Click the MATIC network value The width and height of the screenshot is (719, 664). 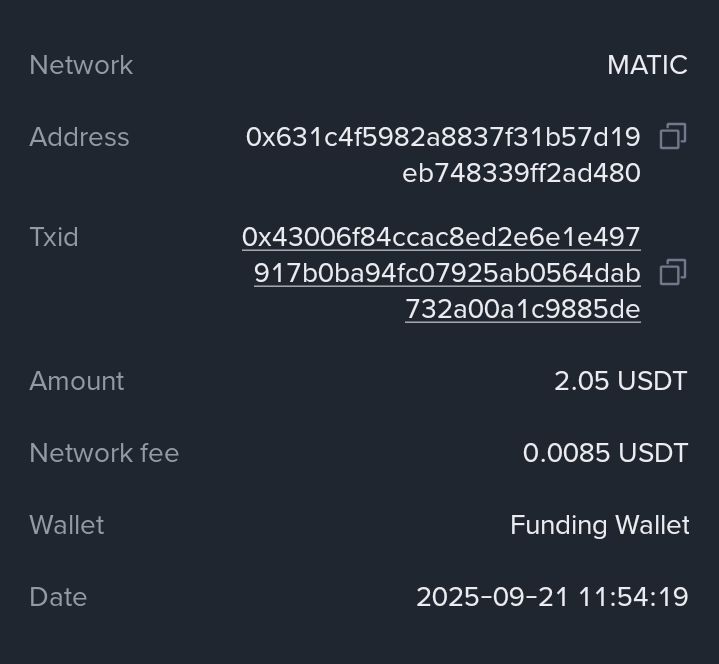point(647,65)
